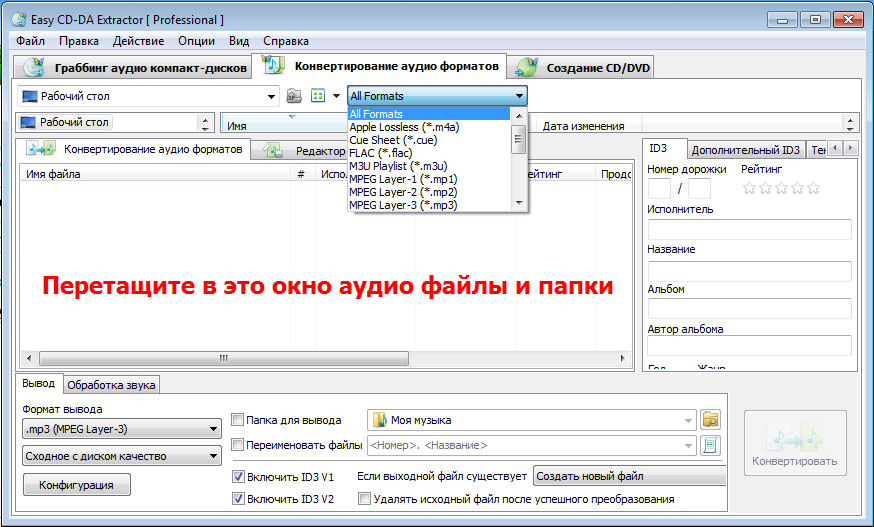874x527 pixels.
Task: Click the browse output folder icon
Action: click(711, 419)
